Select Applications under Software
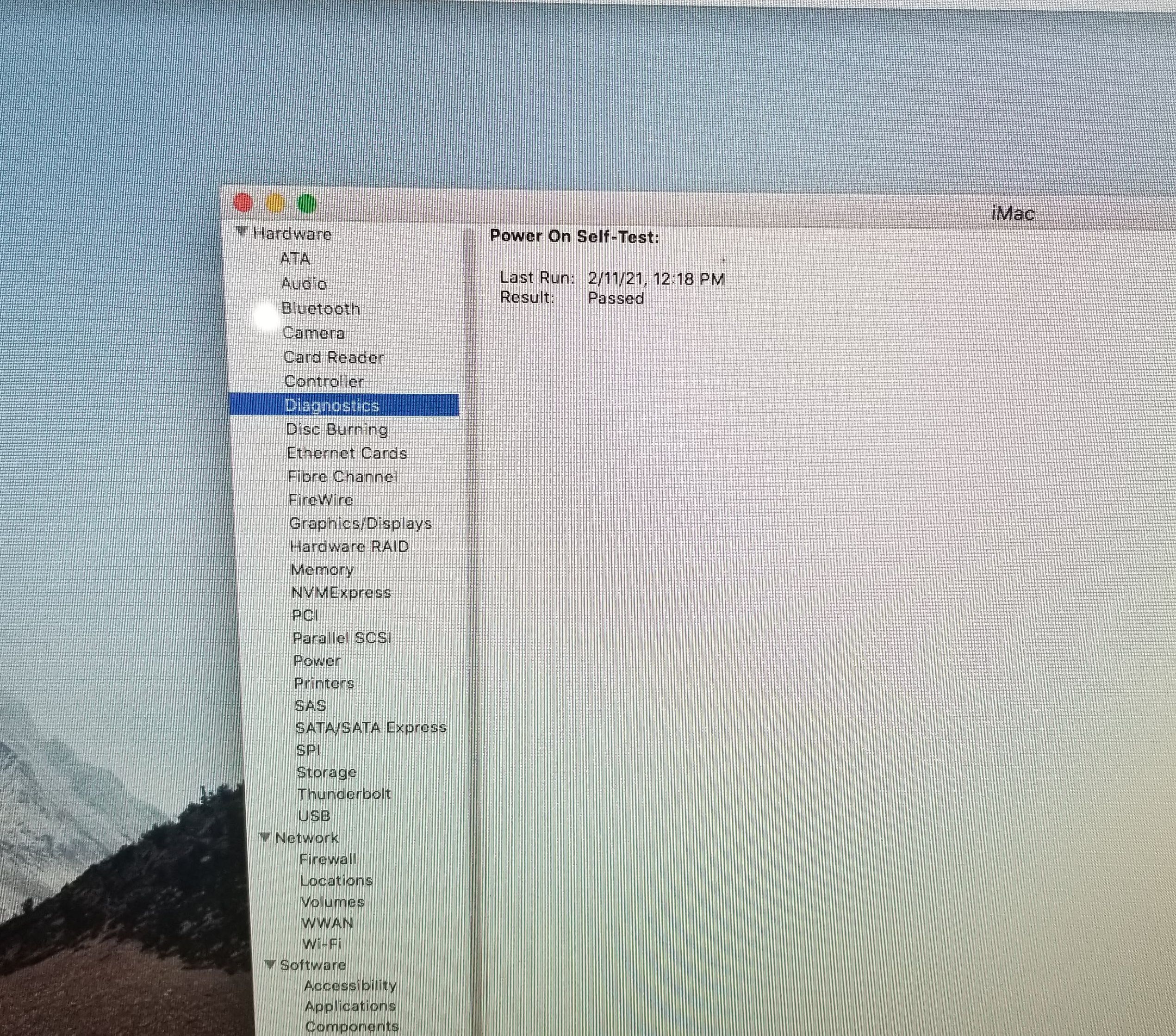 click(350, 1006)
